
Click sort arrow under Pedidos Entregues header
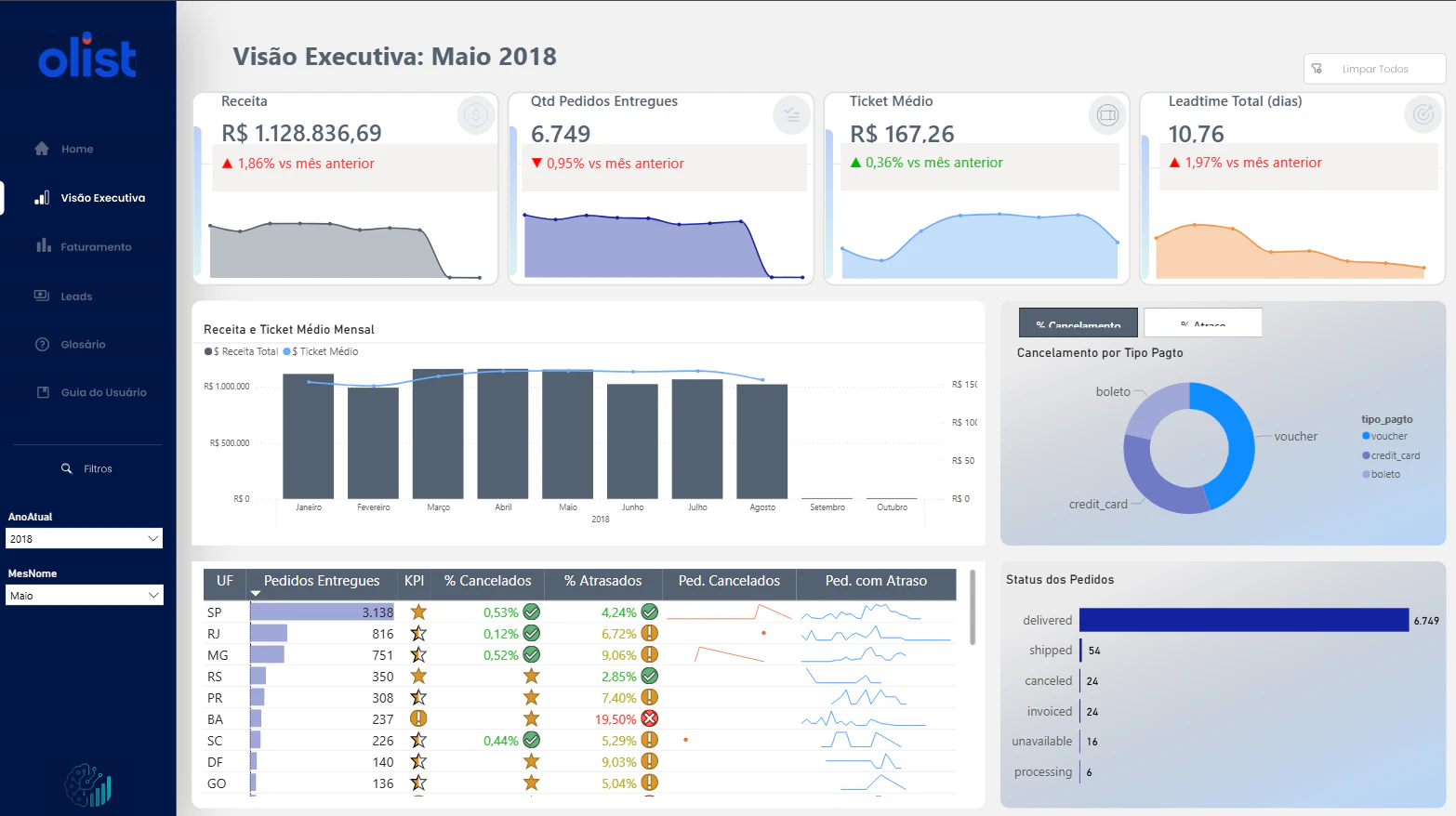[256, 593]
